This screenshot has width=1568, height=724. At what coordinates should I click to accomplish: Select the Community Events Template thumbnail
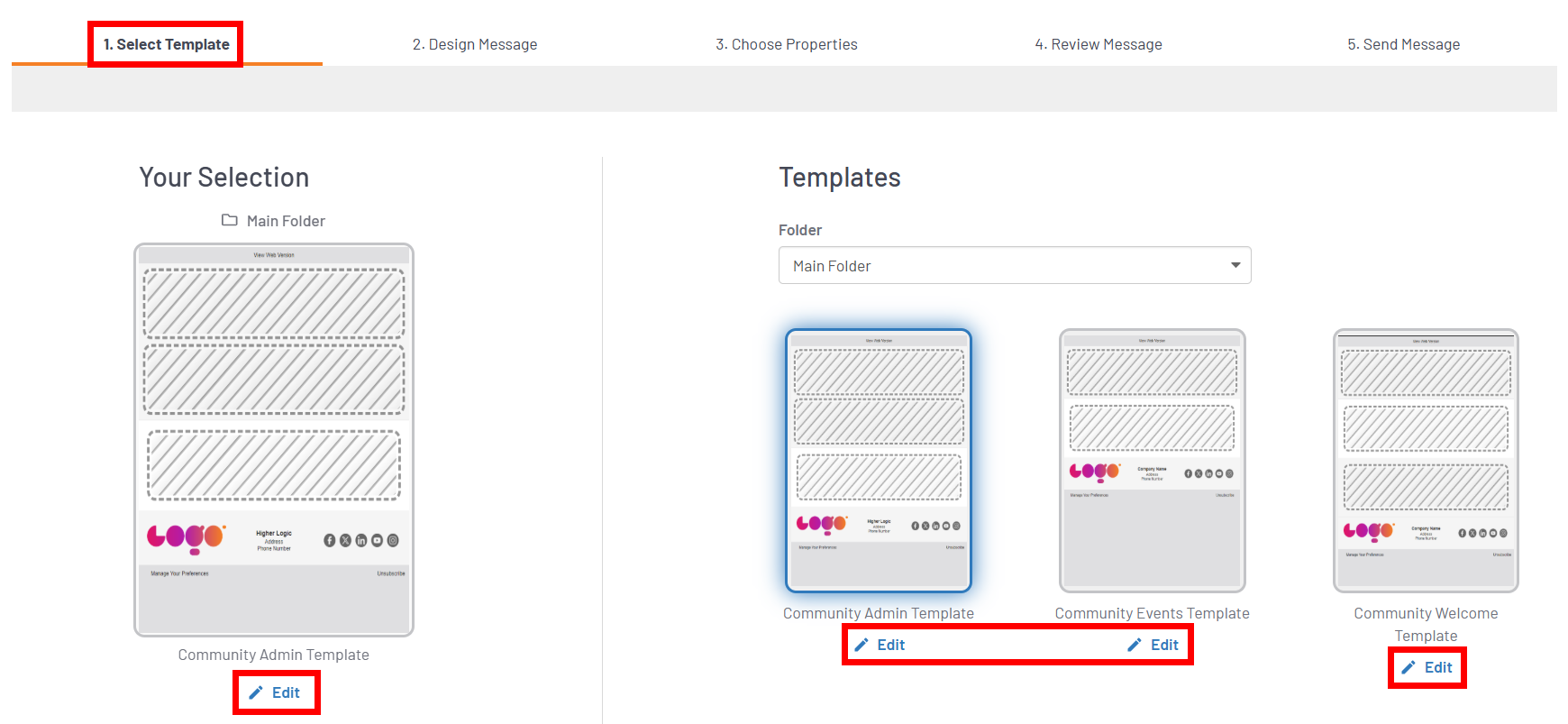pos(1152,460)
